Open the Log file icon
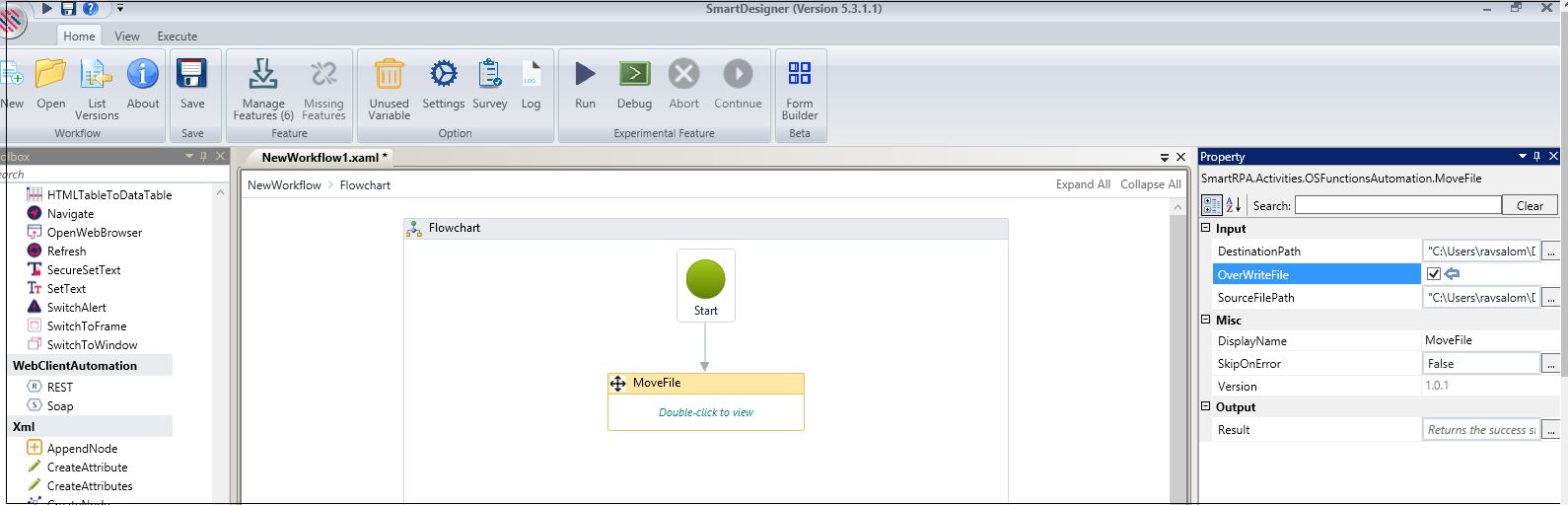 [531, 75]
